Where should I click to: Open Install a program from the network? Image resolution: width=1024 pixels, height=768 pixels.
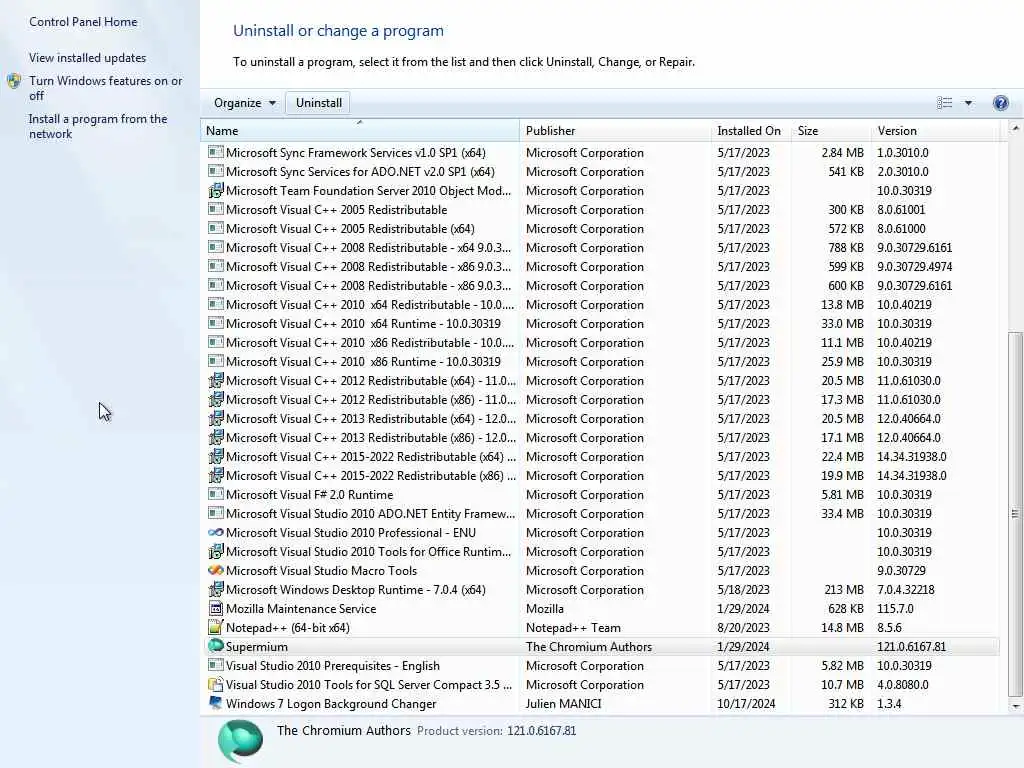pos(98,126)
